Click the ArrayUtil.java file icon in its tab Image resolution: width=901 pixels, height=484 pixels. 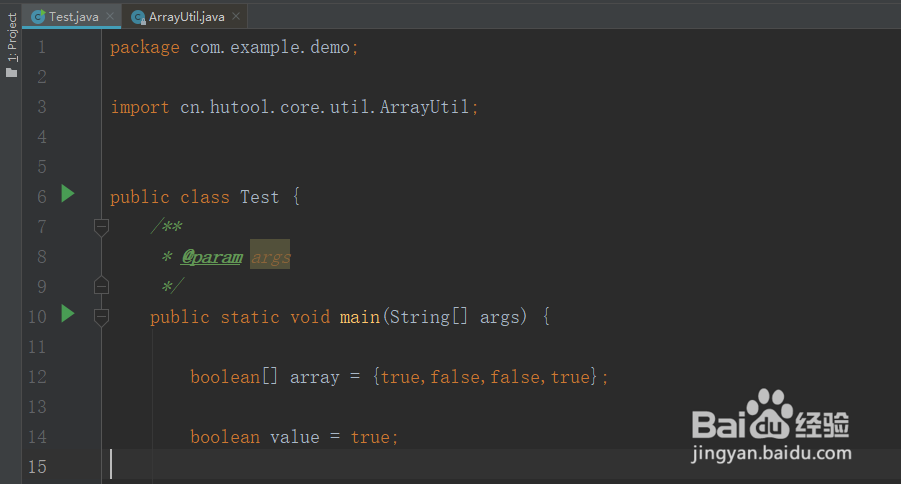coord(138,17)
